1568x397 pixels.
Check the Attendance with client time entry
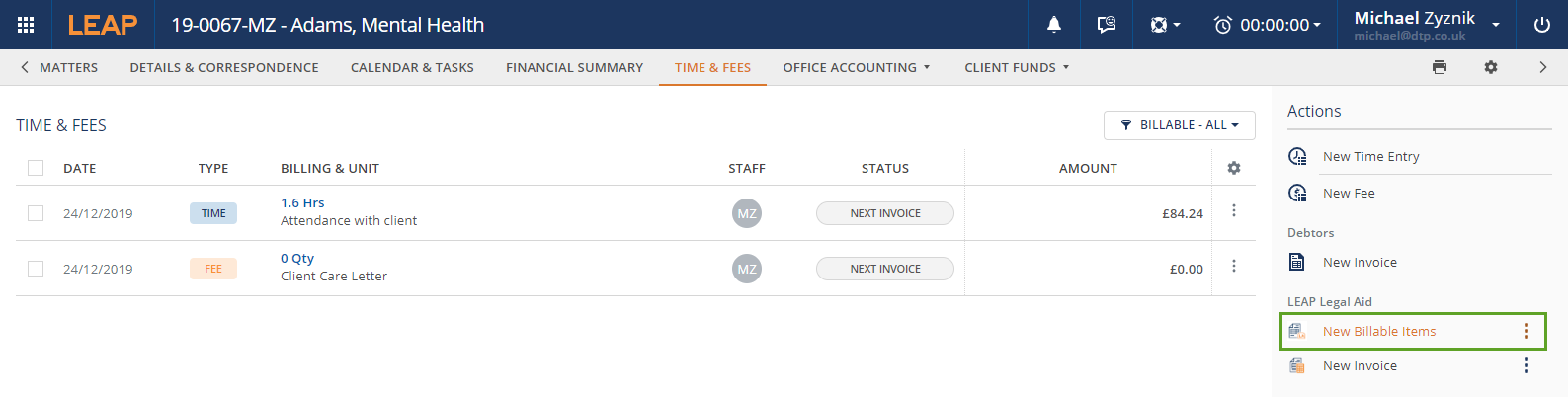tap(36, 213)
